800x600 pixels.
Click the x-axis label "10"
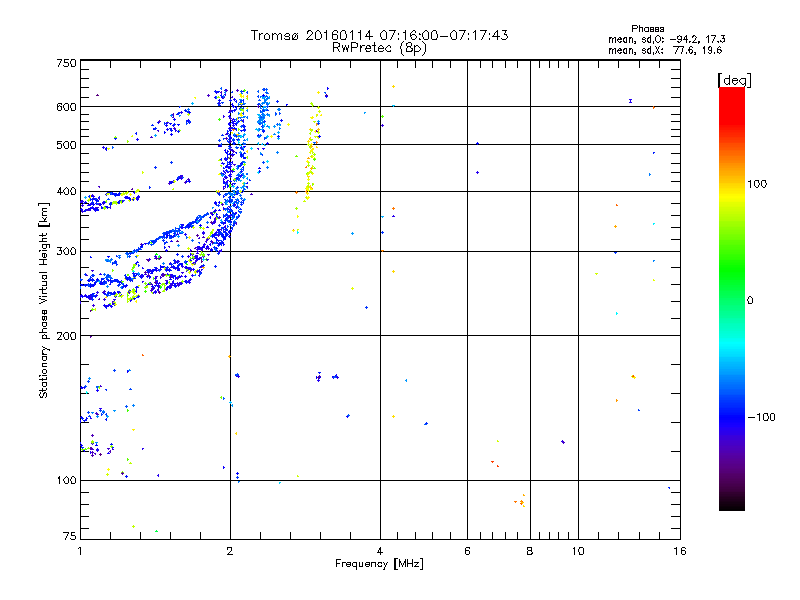(x=578, y=551)
